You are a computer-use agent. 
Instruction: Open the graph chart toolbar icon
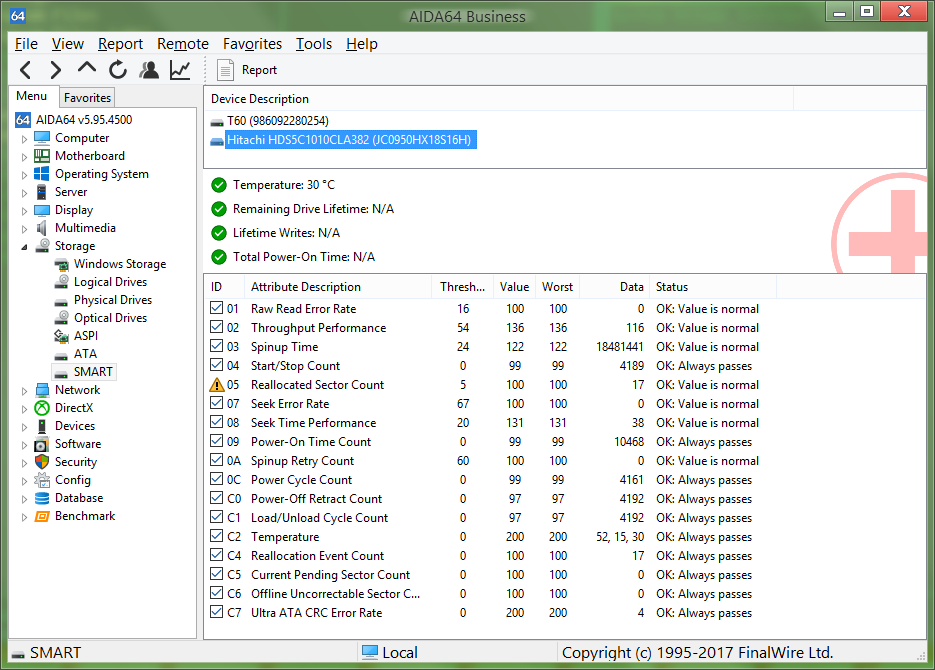(180, 70)
